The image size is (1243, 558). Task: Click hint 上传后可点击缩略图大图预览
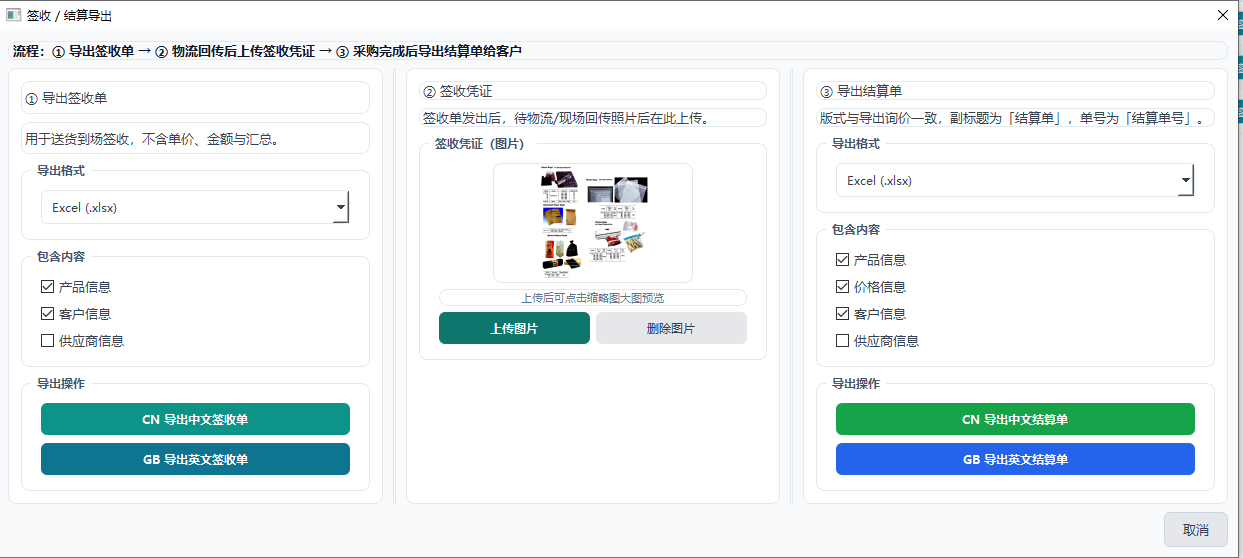[593, 298]
